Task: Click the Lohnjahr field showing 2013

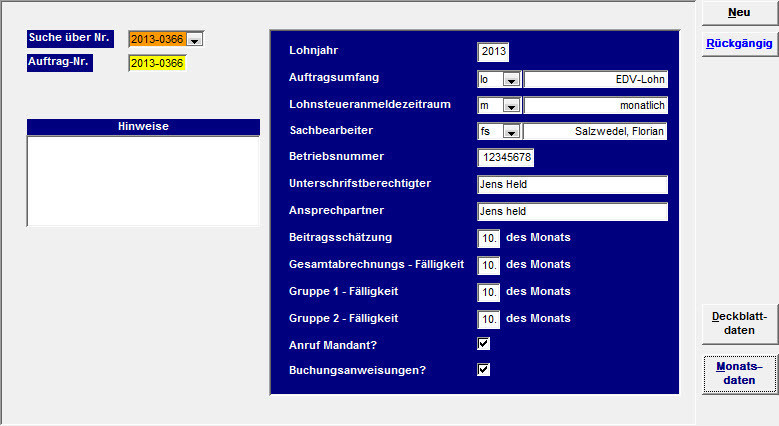Action: pos(493,52)
